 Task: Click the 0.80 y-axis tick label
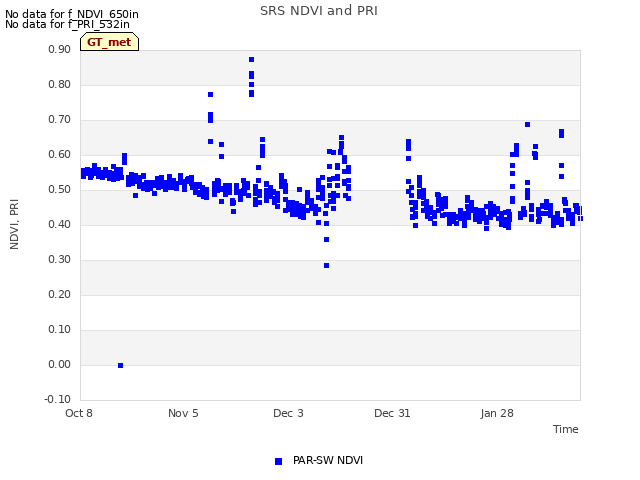pyautogui.click(x=60, y=84)
